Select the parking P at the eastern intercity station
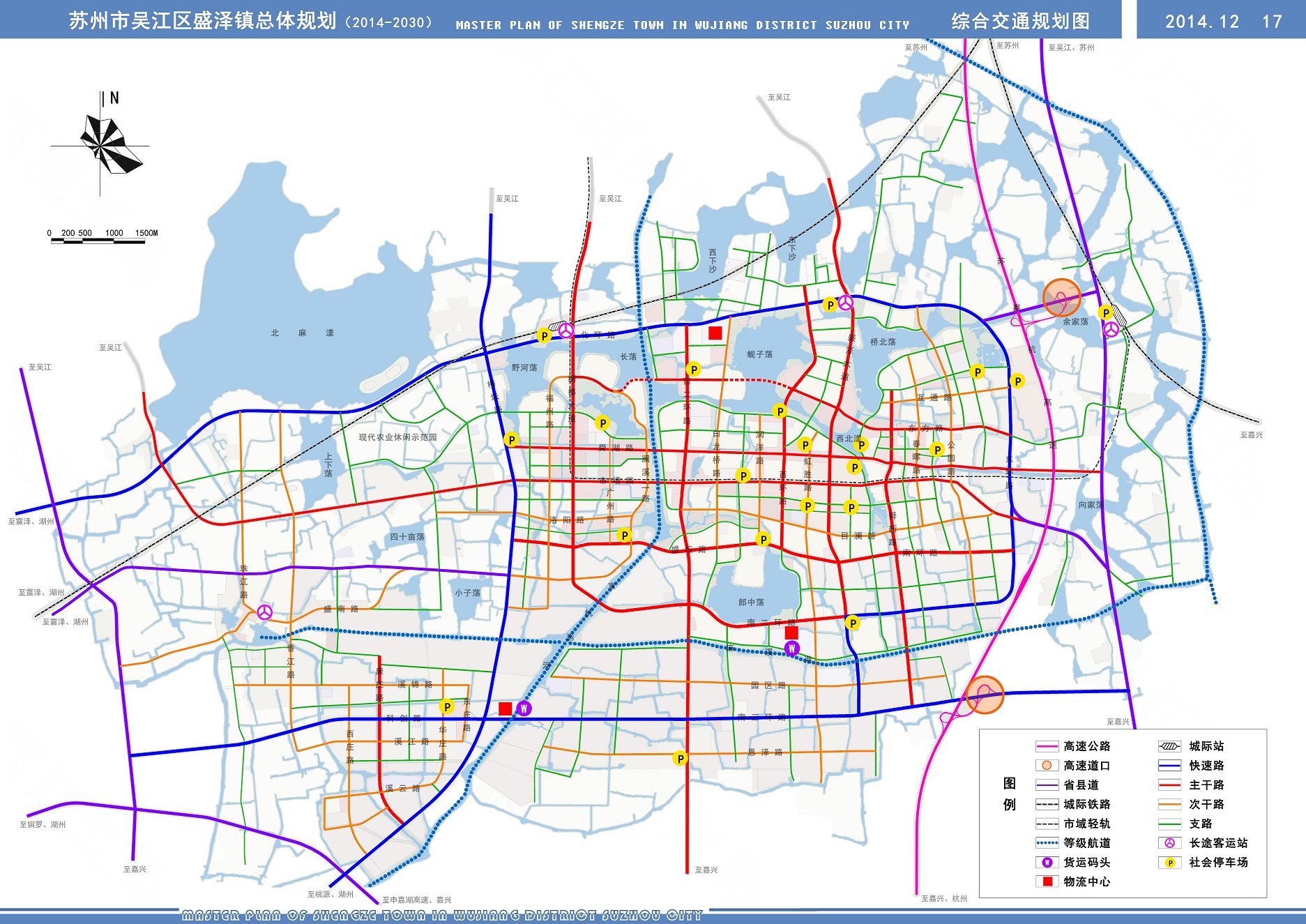 (x=1106, y=312)
